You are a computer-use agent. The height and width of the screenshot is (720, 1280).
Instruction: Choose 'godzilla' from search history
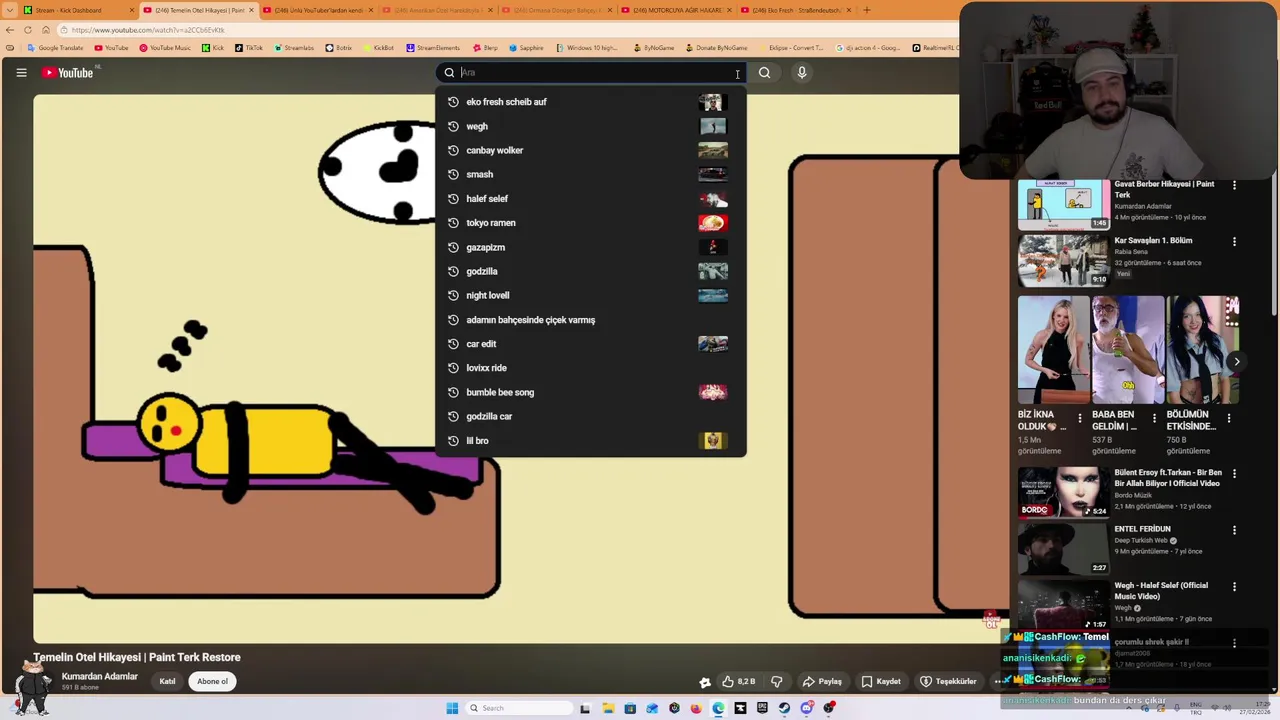pyautogui.click(x=590, y=271)
